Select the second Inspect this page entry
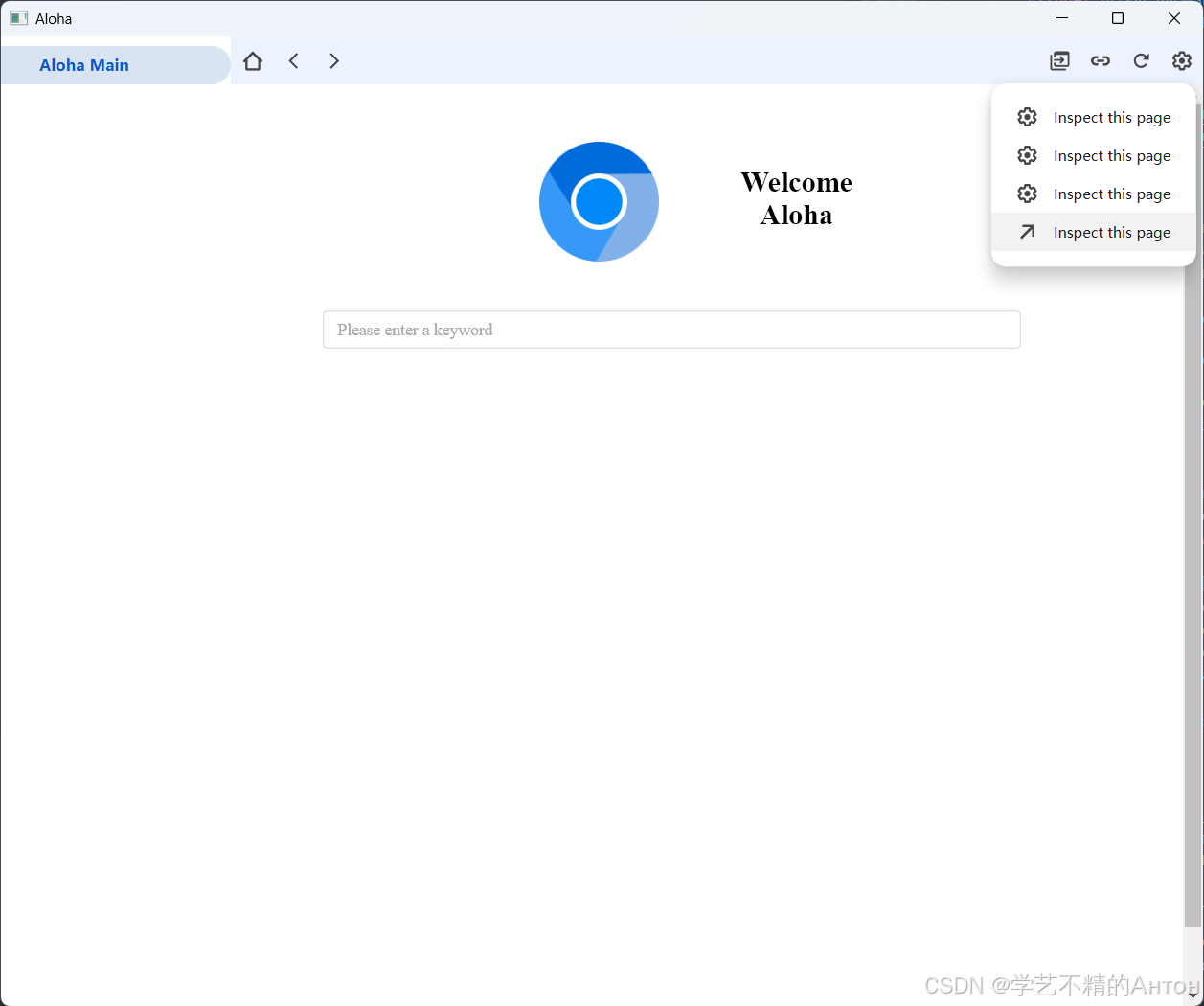This screenshot has height=1006, width=1204. click(1112, 155)
